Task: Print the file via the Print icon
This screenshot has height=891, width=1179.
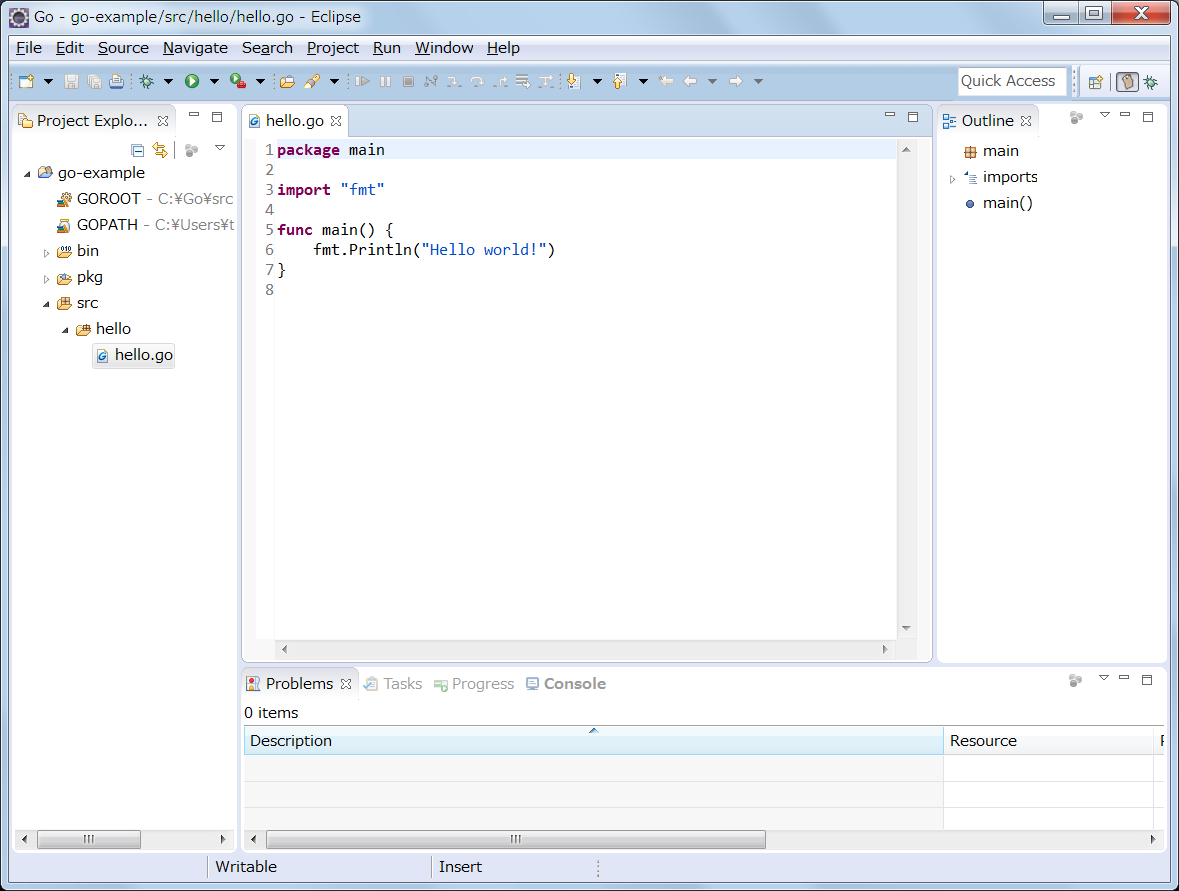Action: coord(116,80)
